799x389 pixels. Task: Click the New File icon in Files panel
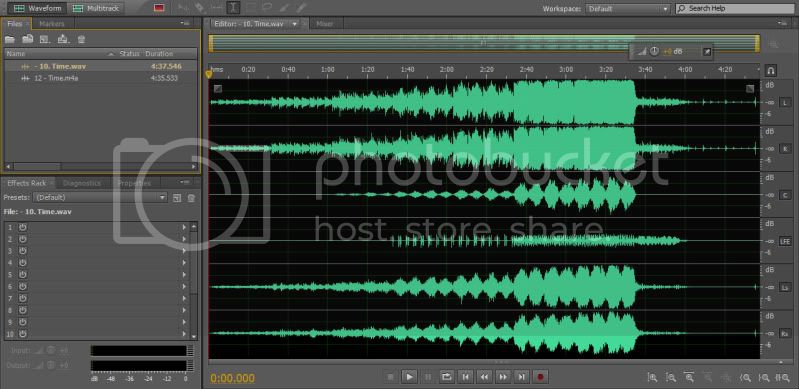coord(45,39)
